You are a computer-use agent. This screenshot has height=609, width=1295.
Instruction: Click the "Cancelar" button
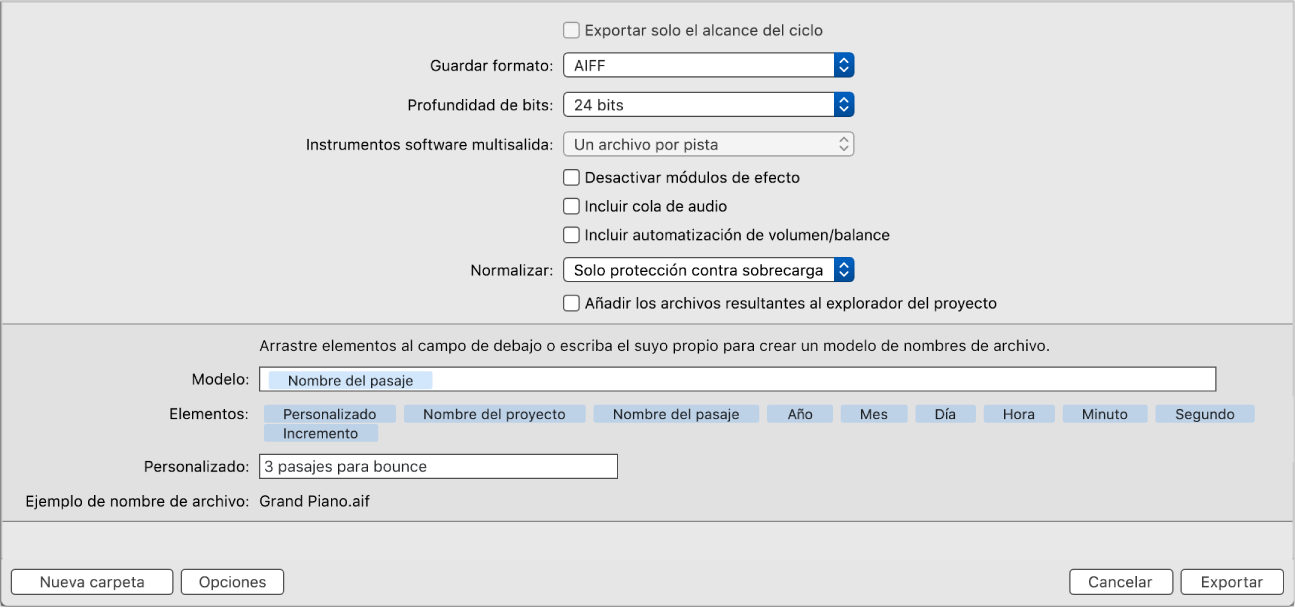[x=1120, y=581]
